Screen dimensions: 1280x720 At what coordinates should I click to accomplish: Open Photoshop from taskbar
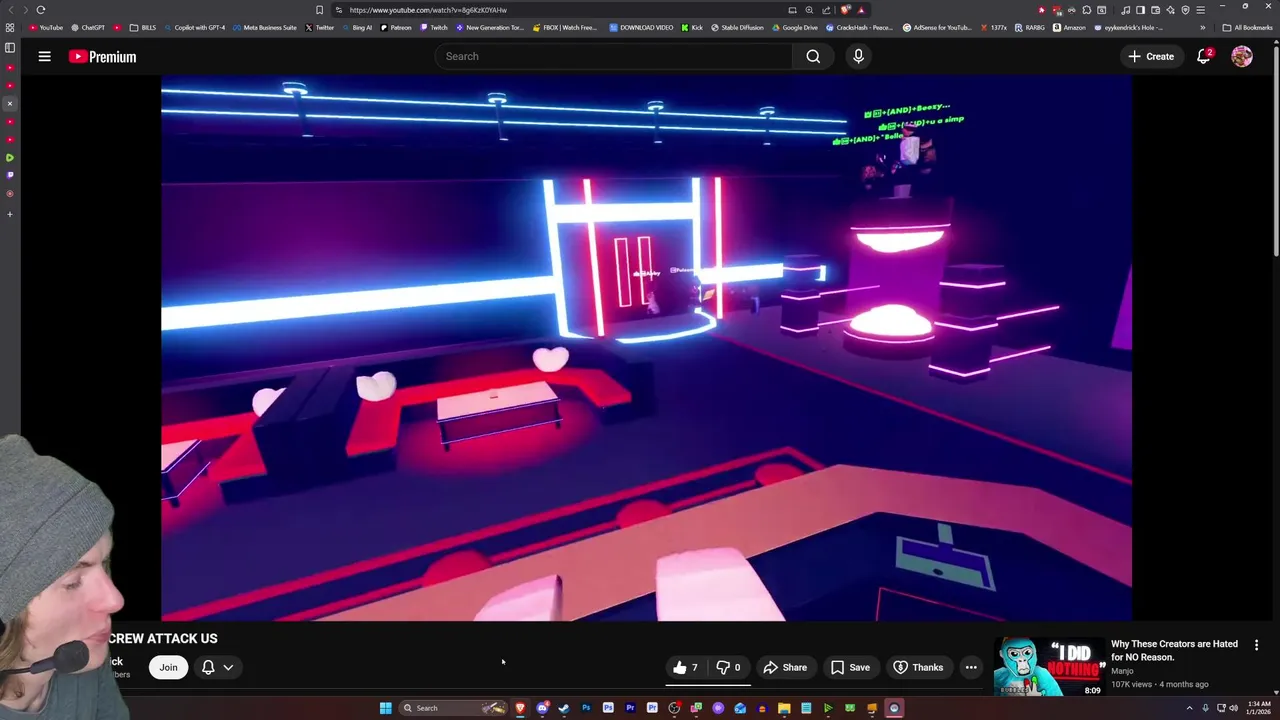tap(586, 708)
